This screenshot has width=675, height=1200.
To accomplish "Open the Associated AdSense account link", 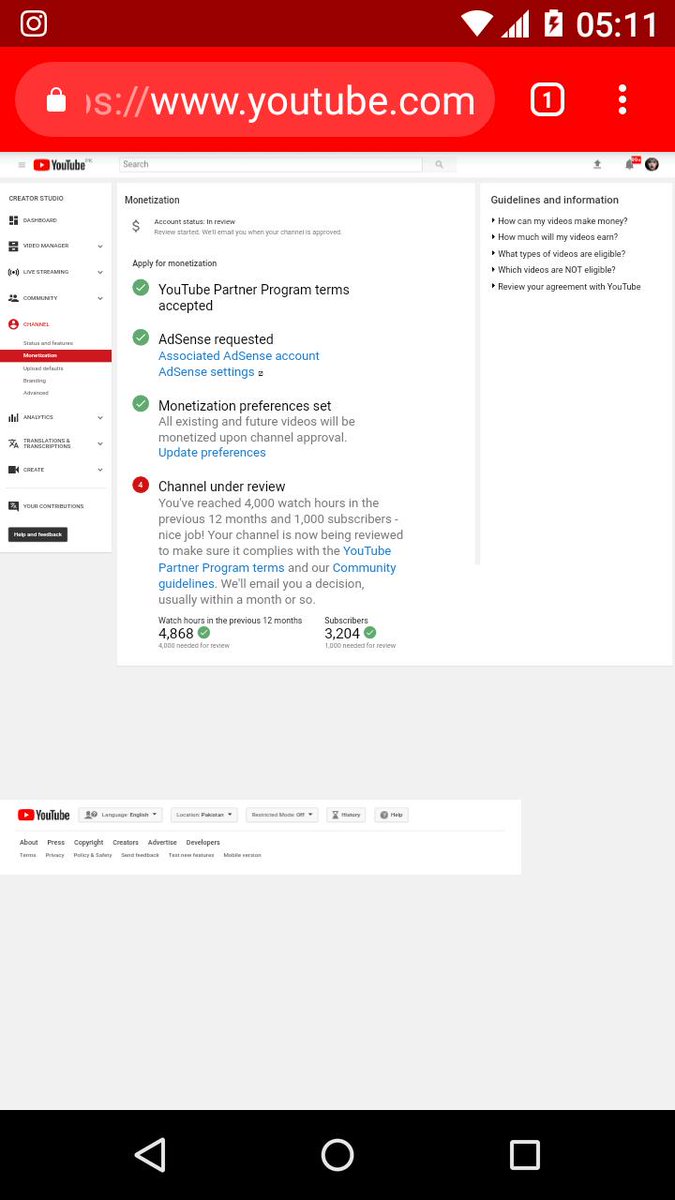I will pyautogui.click(x=239, y=356).
